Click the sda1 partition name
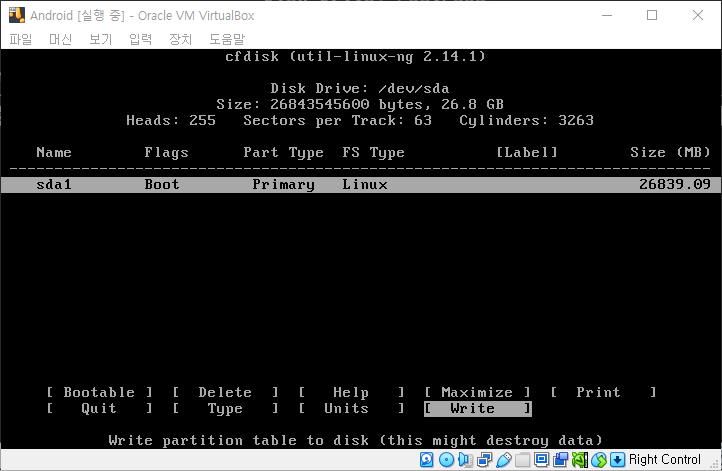Screen dimensions: 722x471 [x=54, y=185]
